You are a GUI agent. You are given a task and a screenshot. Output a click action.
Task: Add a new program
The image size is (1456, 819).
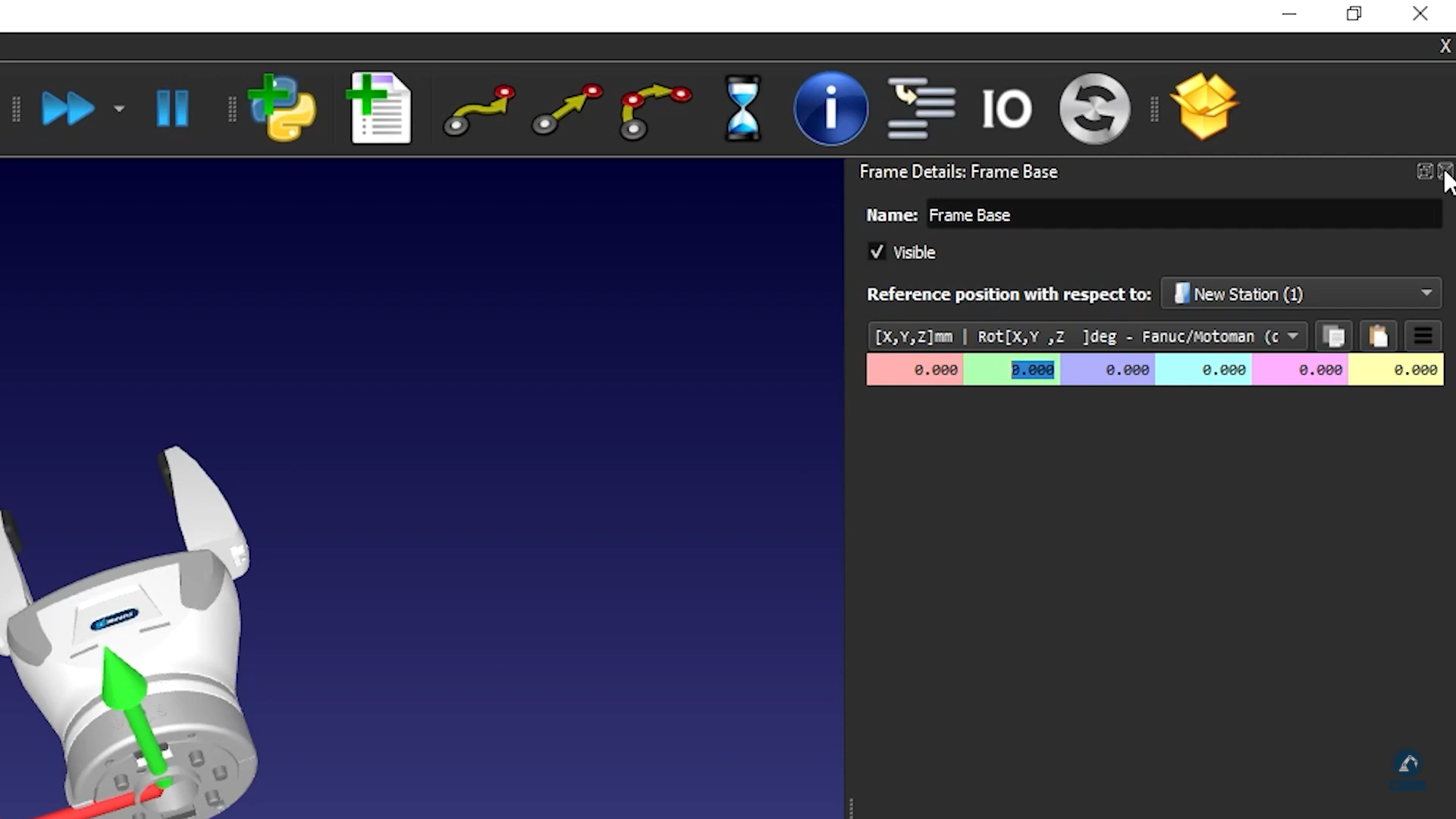[x=379, y=108]
